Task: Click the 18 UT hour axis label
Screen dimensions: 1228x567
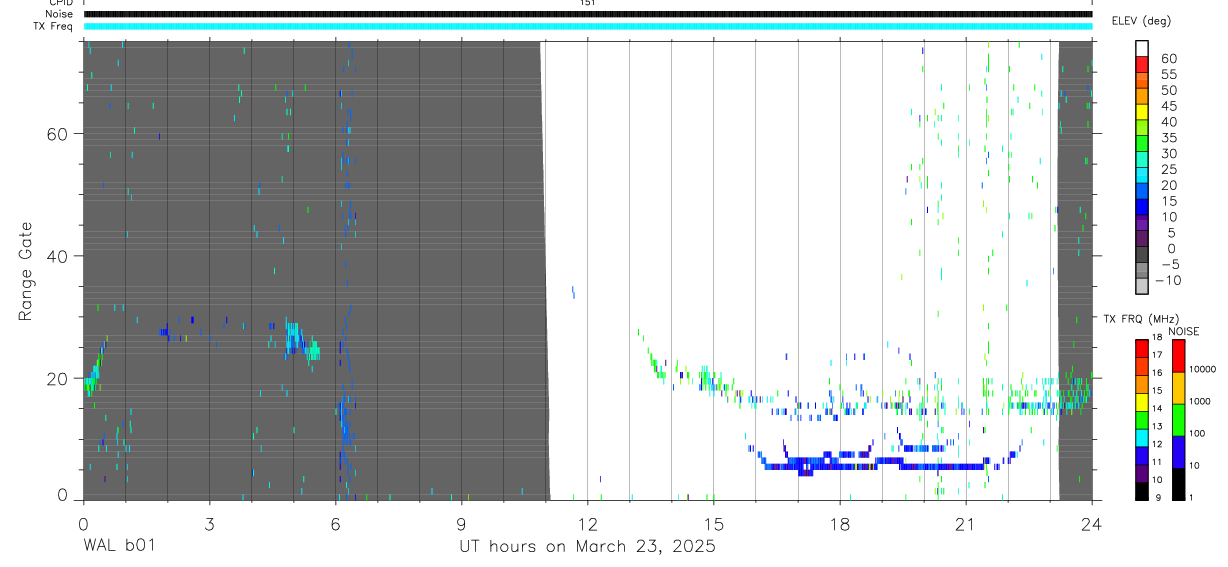Action: click(839, 522)
